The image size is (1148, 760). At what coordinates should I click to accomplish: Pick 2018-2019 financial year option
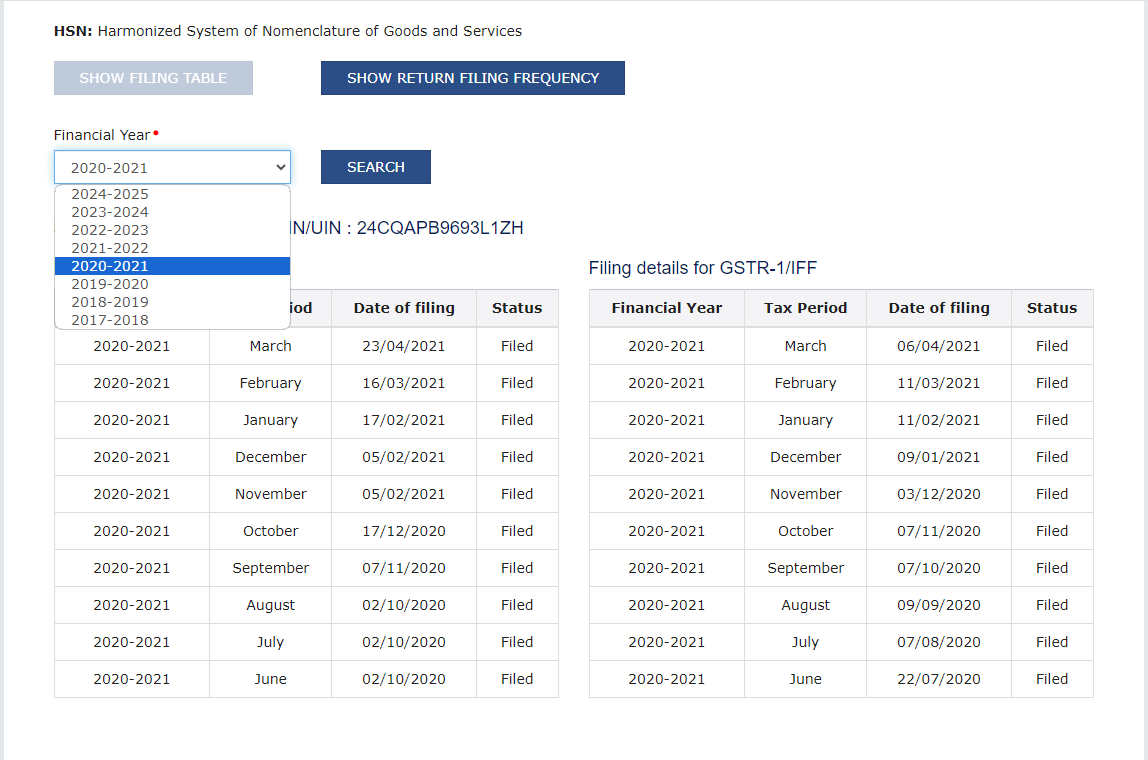coord(110,302)
